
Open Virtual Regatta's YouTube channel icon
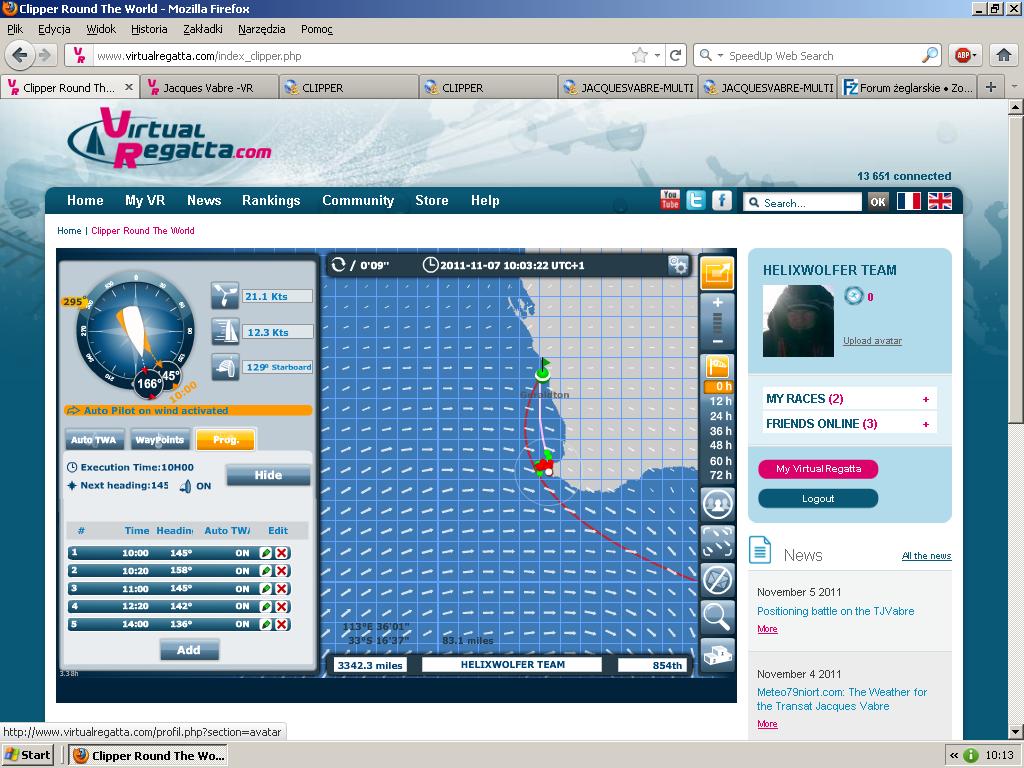pyautogui.click(x=670, y=200)
